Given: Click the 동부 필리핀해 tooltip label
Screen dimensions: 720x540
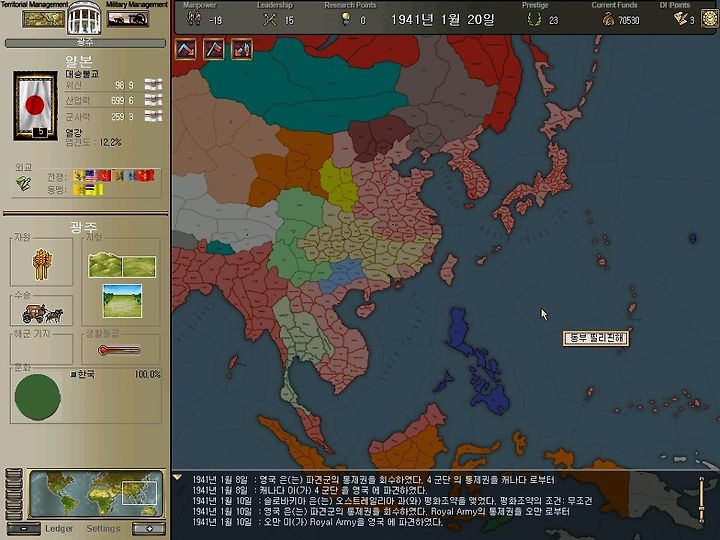Looking at the screenshot, I should pyautogui.click(x=596, y=338).
